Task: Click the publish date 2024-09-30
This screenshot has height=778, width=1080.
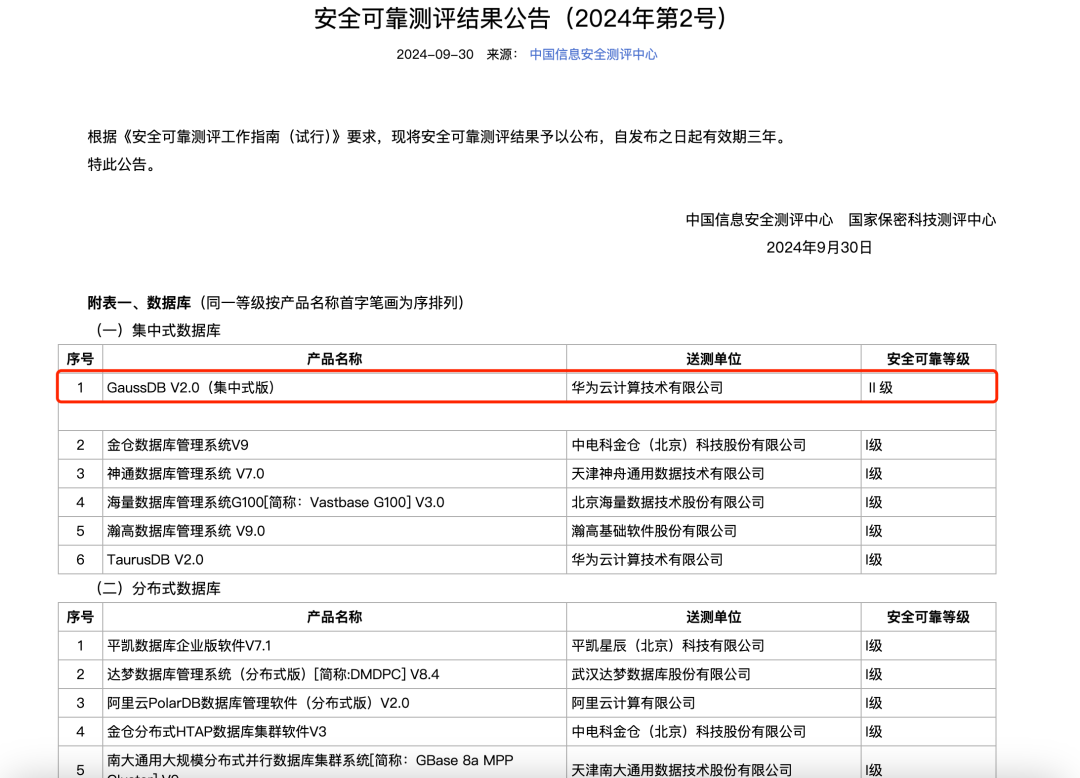Action: (435, 54)
